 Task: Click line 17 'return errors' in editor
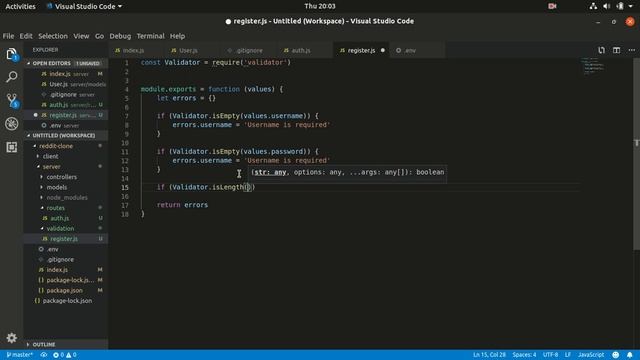[182, 205]
